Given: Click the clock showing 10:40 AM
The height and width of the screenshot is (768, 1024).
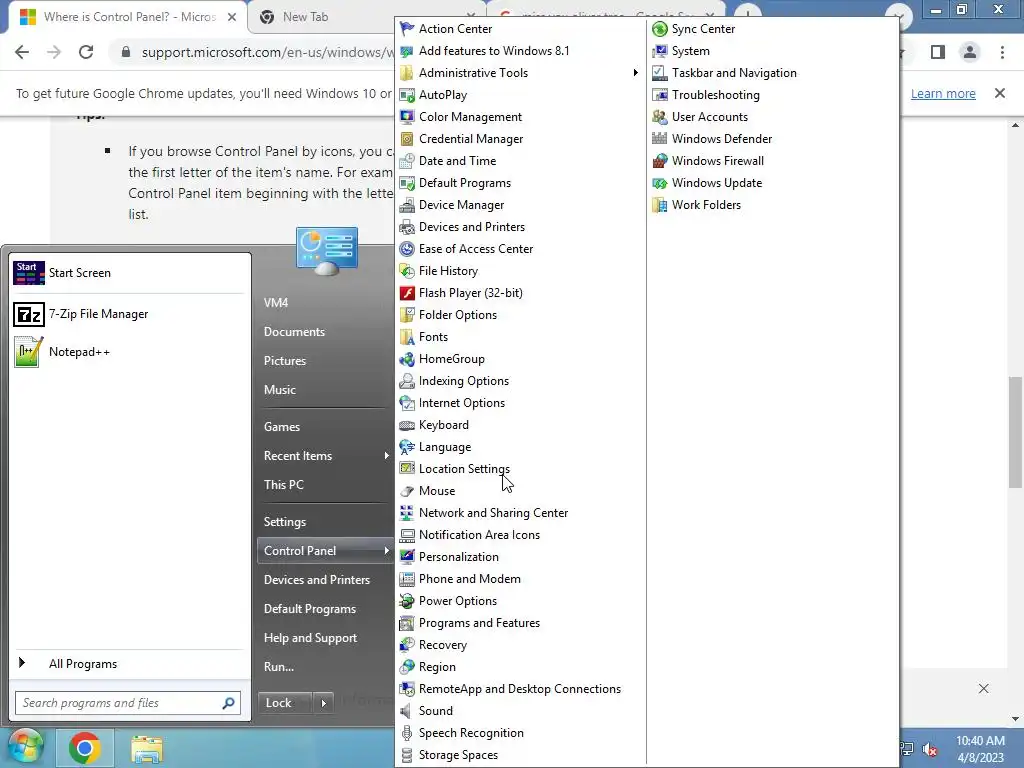Looking at the screenshot, I should coord(980,741).
